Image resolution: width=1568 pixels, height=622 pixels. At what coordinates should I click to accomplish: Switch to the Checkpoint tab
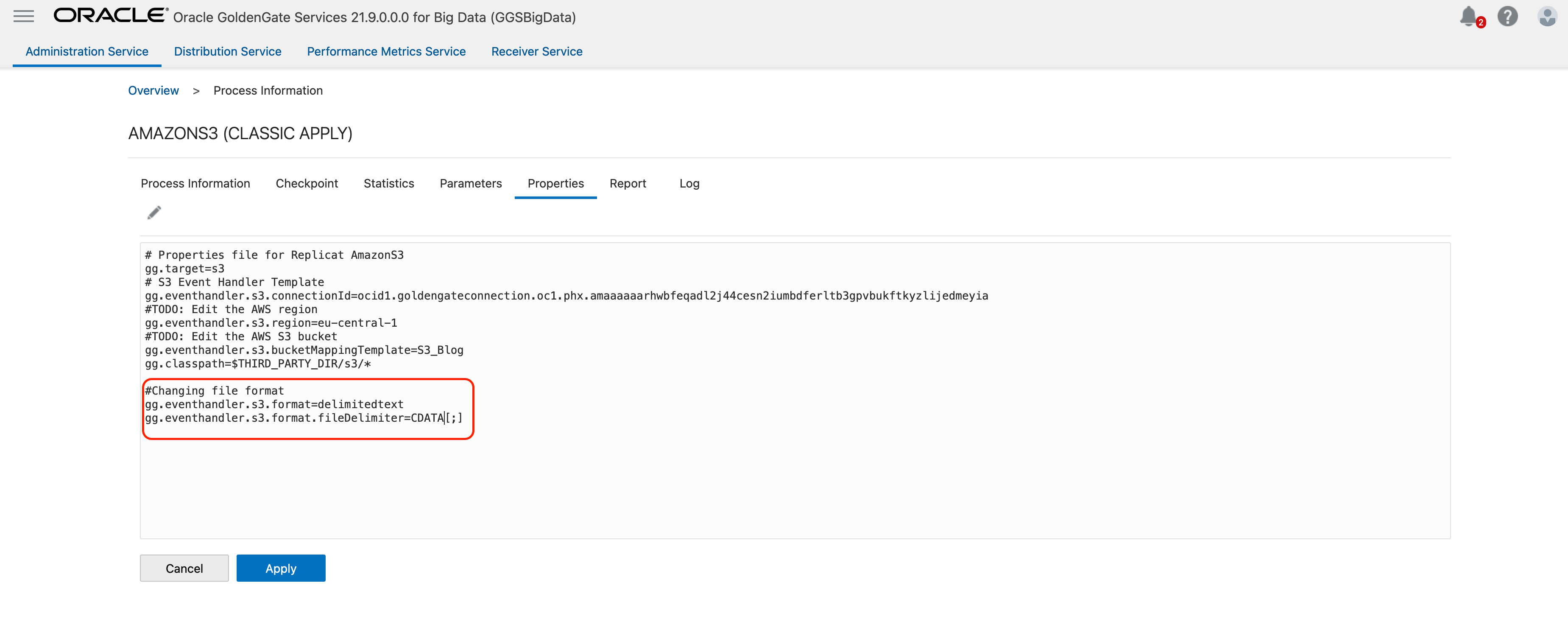(306, 183)
